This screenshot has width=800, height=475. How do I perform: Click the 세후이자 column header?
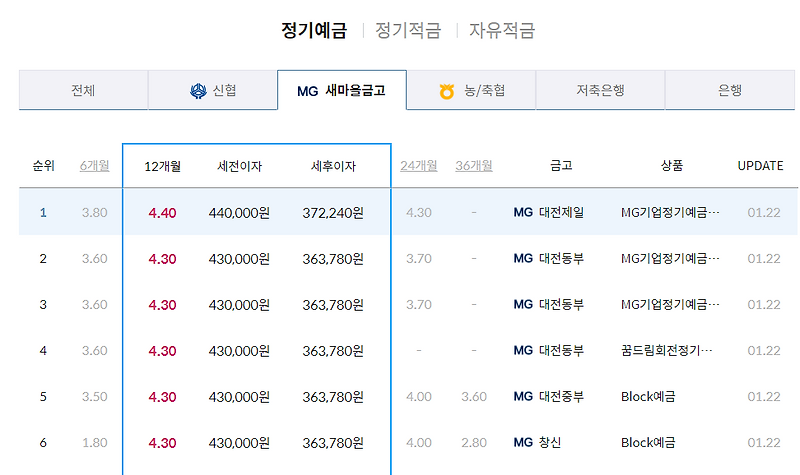tap(333, 166)
